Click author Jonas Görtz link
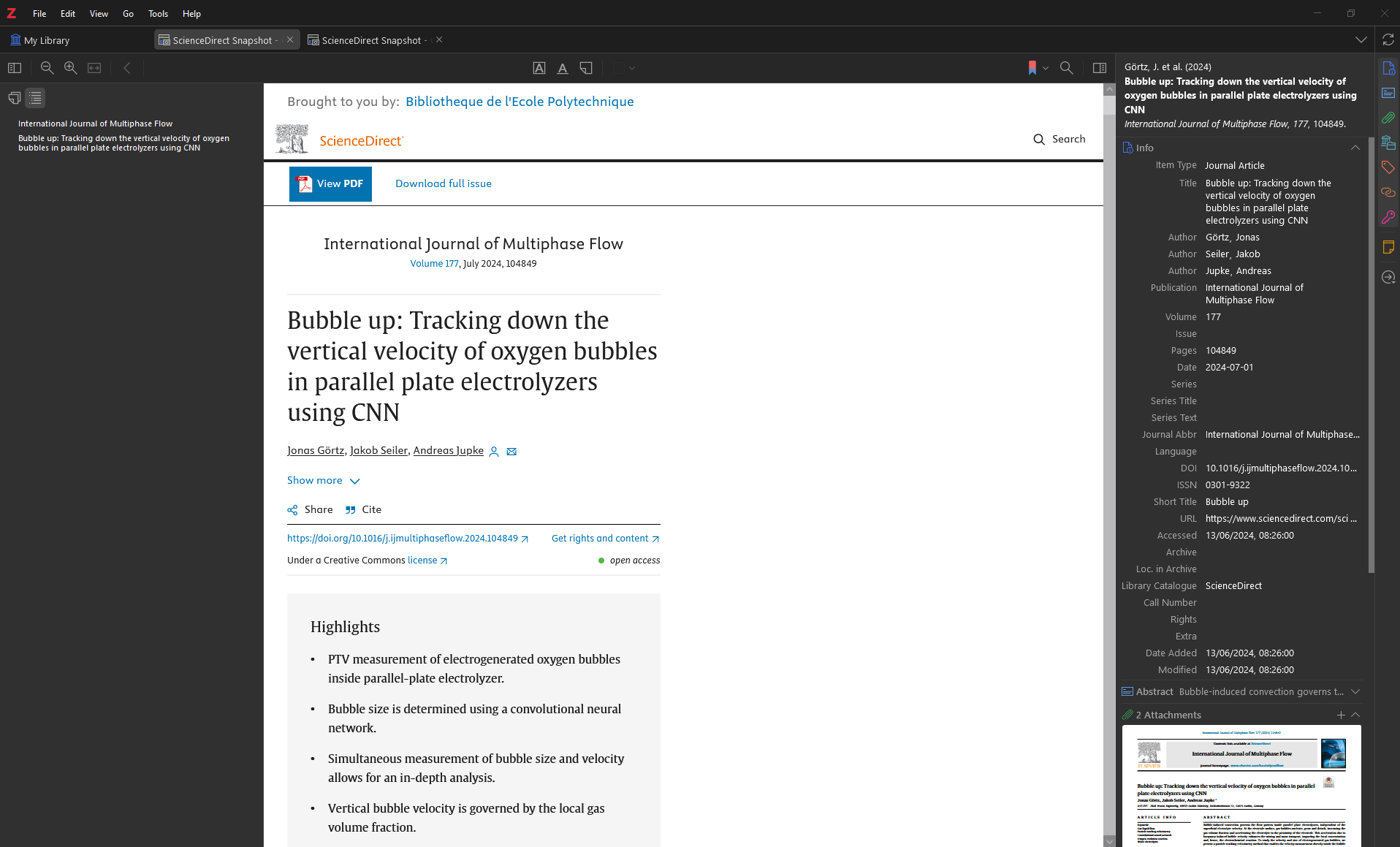 (x=315, y=450)
